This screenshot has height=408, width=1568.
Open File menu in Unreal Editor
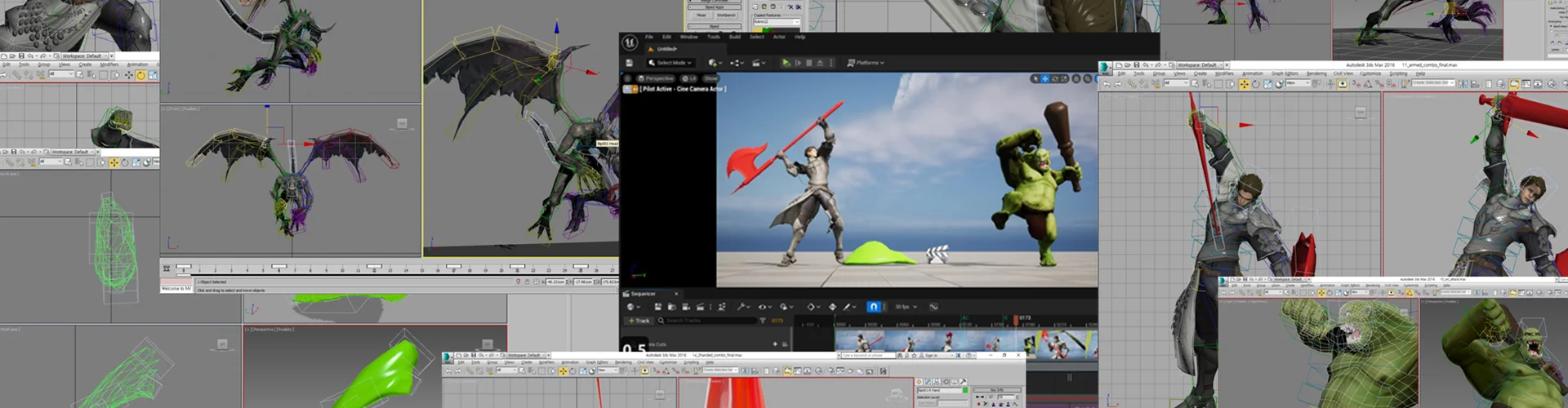649,37
